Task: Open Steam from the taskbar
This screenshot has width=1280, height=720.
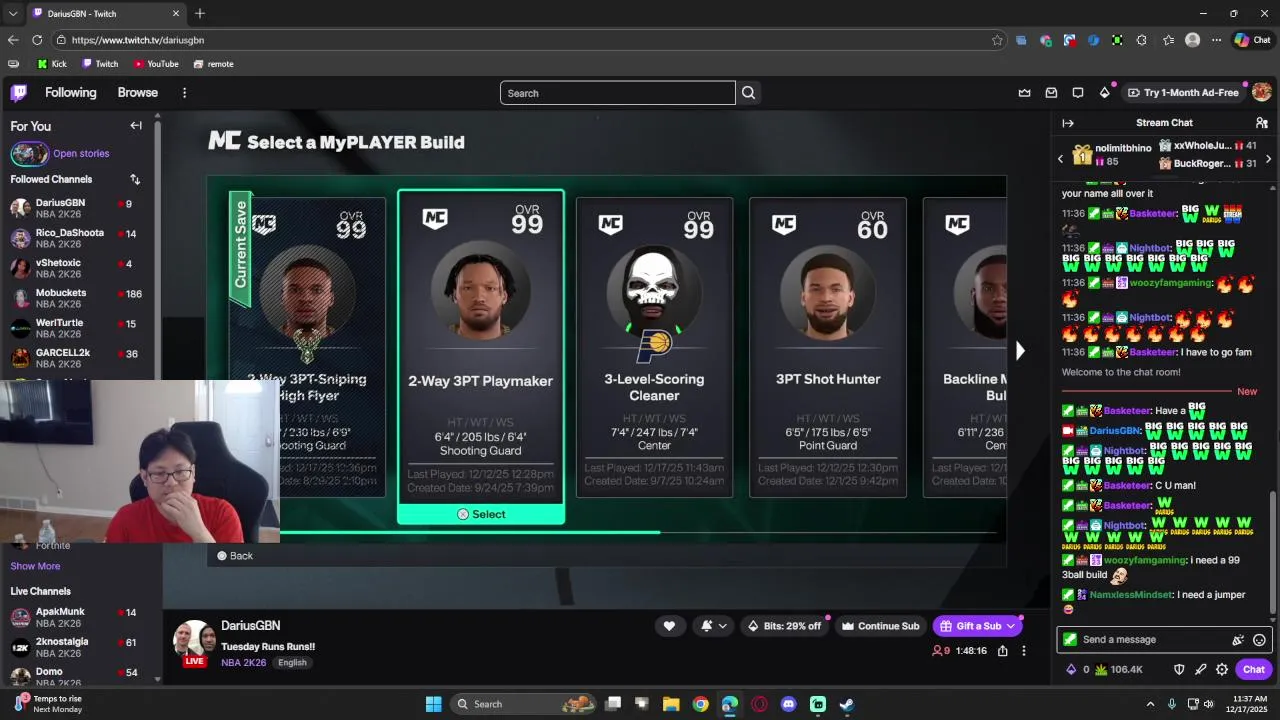Action: point(847,704)
